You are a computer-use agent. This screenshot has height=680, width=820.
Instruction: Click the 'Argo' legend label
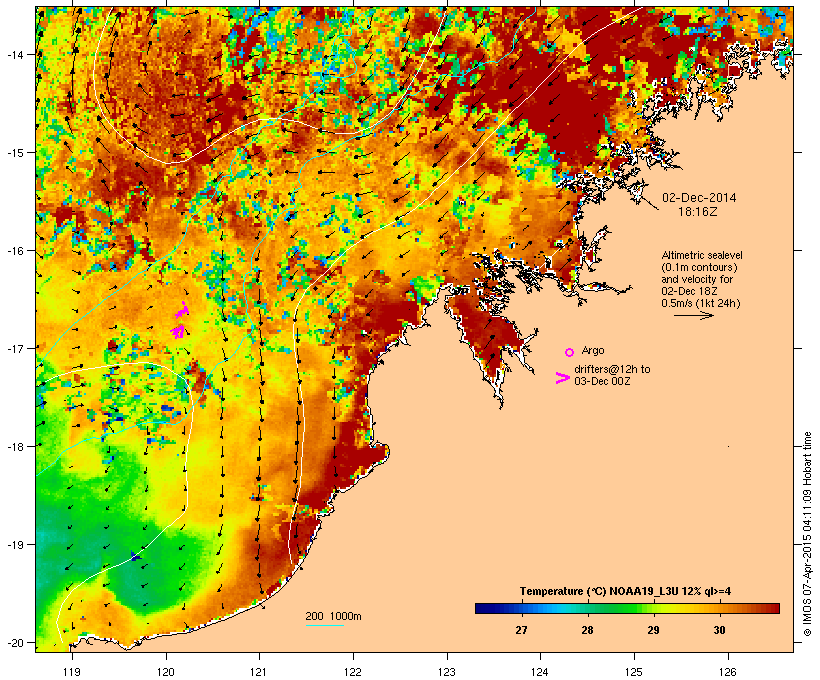click(593, 350)
